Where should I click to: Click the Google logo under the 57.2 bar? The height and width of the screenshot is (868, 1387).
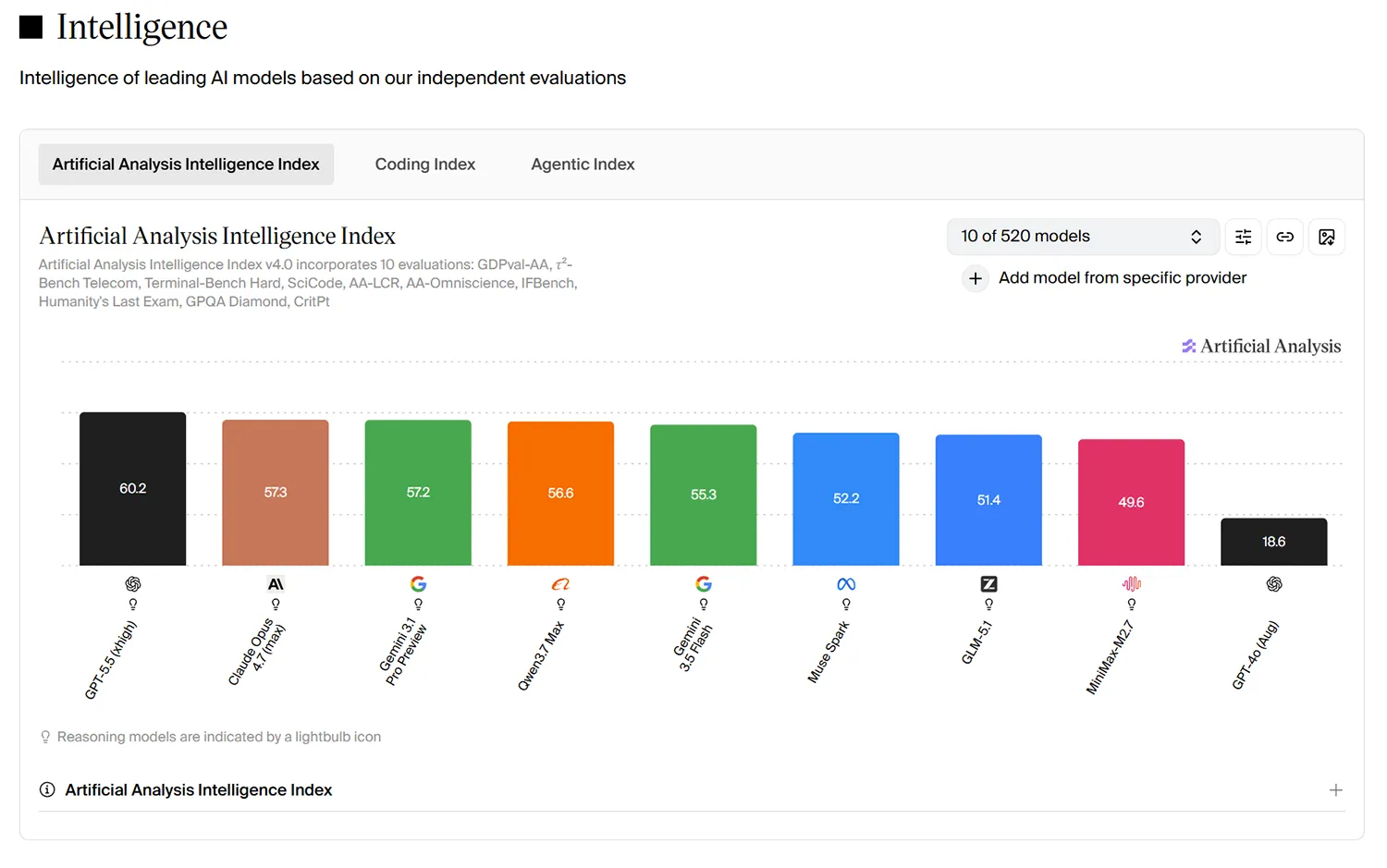click(419, 584)
